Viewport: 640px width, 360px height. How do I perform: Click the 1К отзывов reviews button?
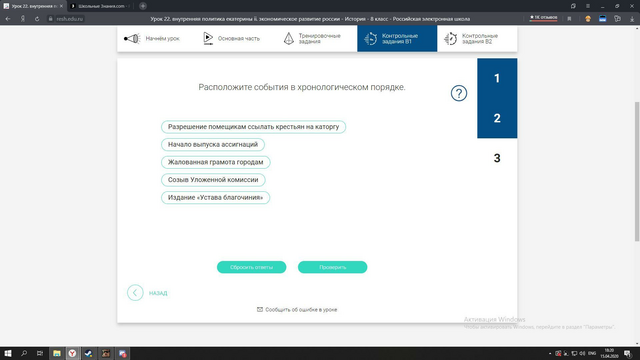click(x=543, y=18)
